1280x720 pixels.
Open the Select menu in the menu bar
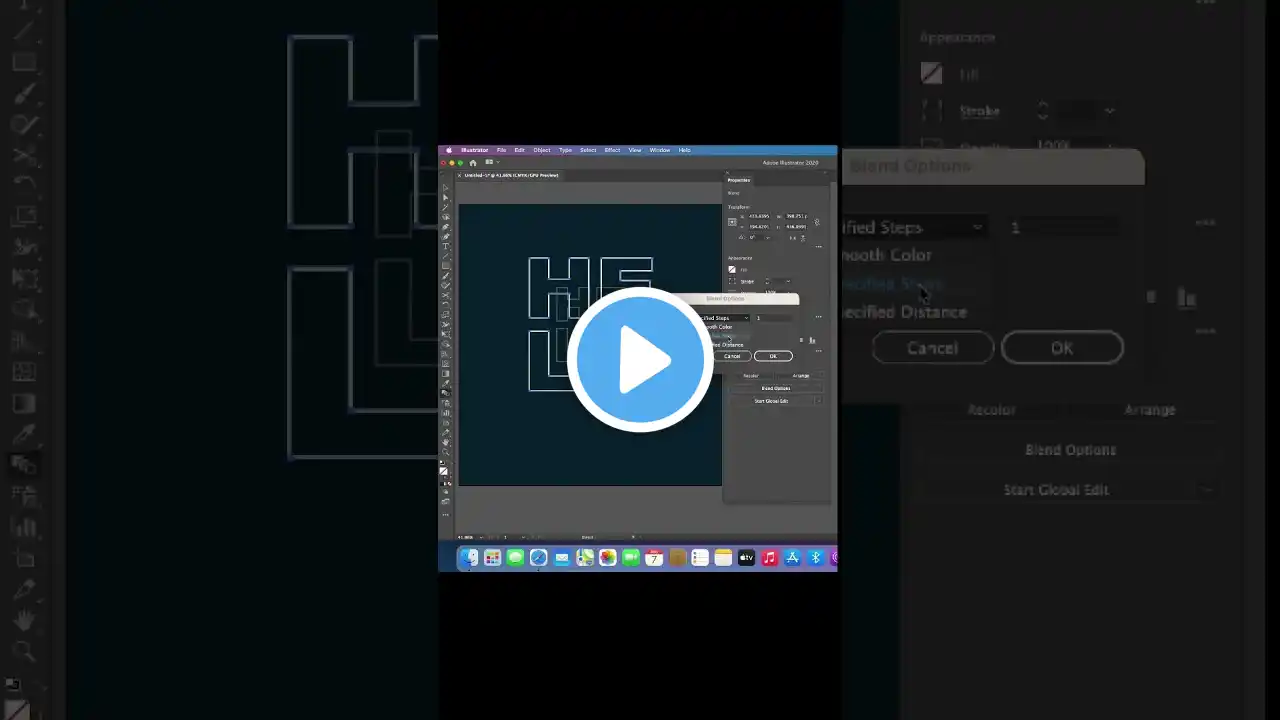click(x=588, y=150)
